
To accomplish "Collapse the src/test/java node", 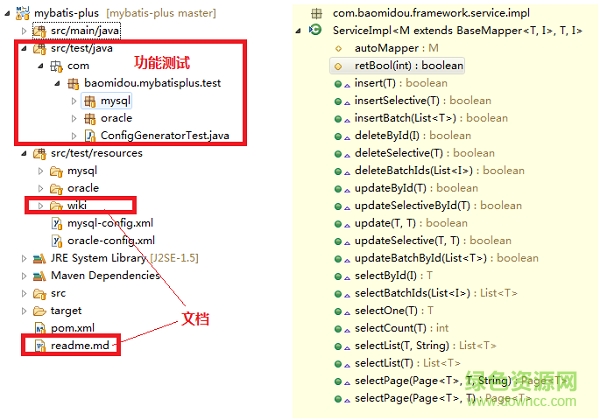I will (x=24, y=49).
